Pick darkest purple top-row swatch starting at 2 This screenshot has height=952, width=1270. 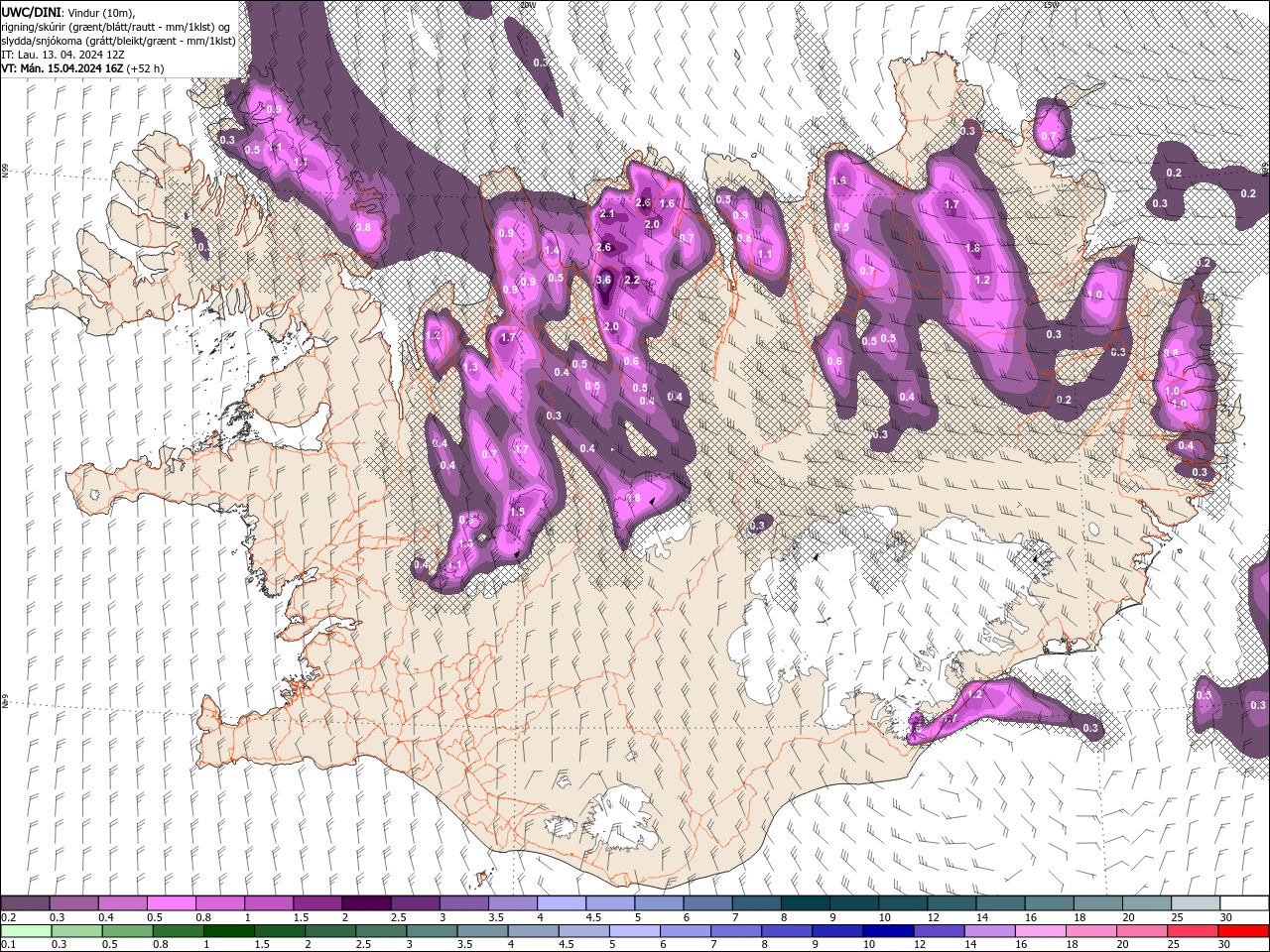[367, 903]
